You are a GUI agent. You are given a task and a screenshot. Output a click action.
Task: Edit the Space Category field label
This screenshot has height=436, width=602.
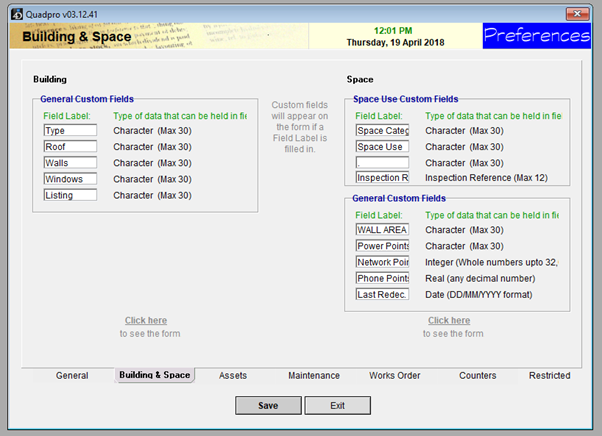(x=382, y=130)
